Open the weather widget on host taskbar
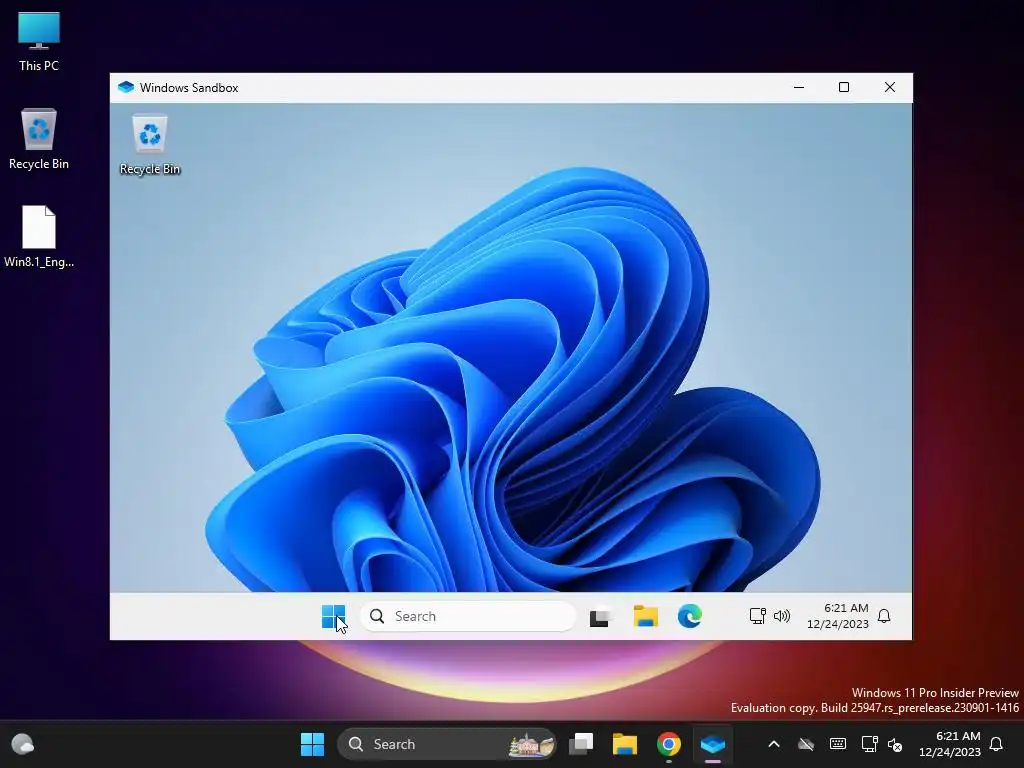The width and height of the screenshot is (1024, 768). point(23,744)
